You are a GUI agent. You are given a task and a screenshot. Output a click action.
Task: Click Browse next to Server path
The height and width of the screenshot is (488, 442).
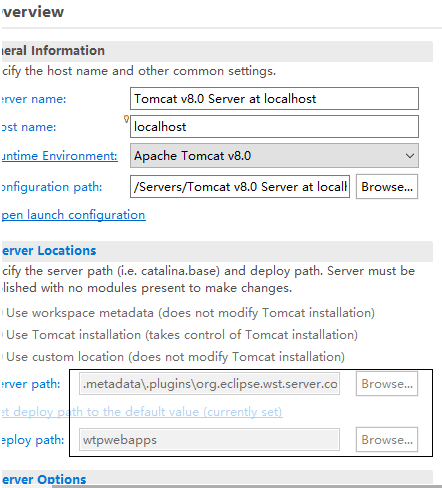tap(387, 384)
